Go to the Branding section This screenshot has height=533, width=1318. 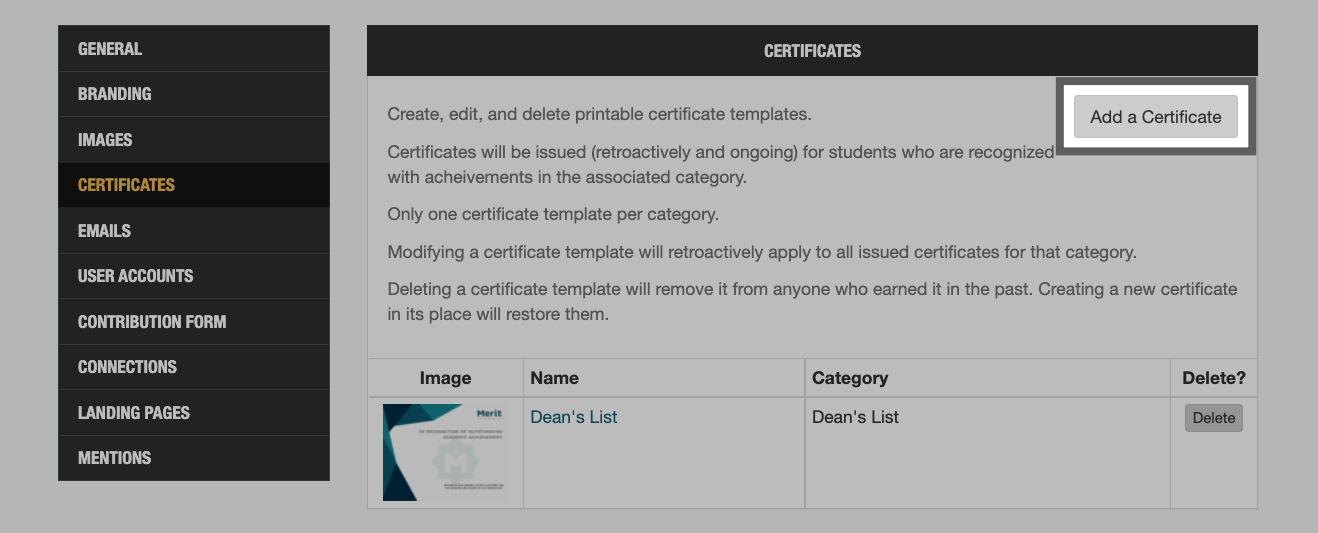tap(115, 94)
